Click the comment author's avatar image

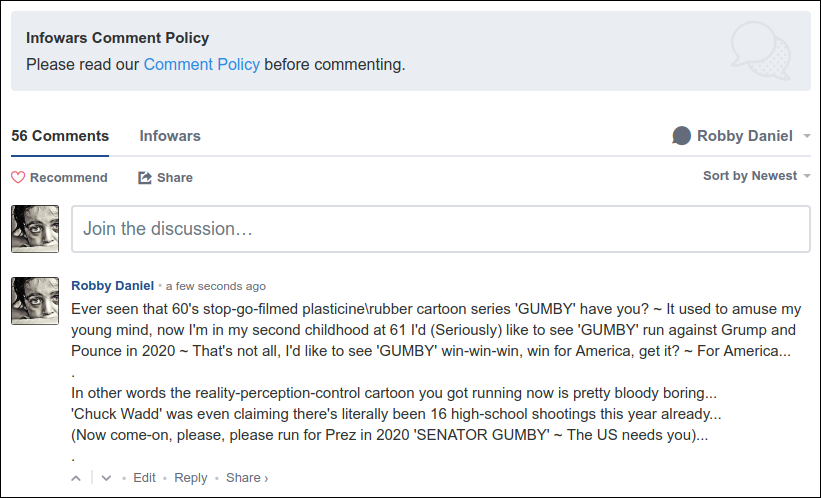tap(35, 301)
